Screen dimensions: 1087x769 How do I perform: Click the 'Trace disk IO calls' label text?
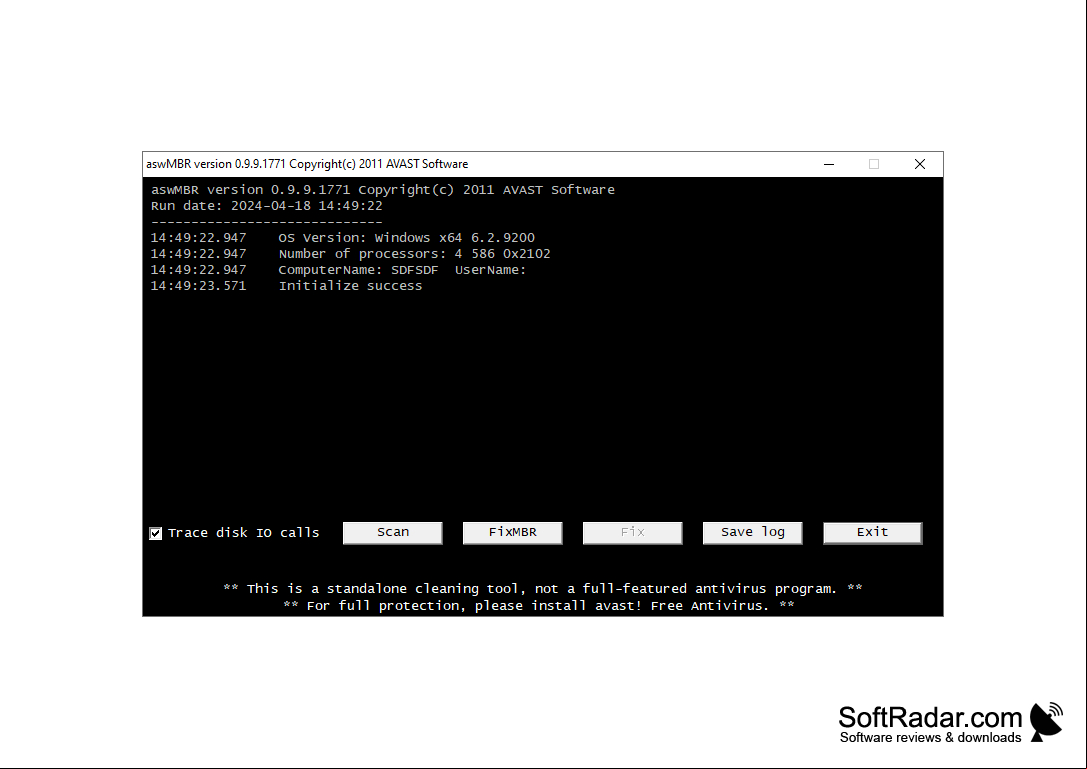[x=243, y=533]
